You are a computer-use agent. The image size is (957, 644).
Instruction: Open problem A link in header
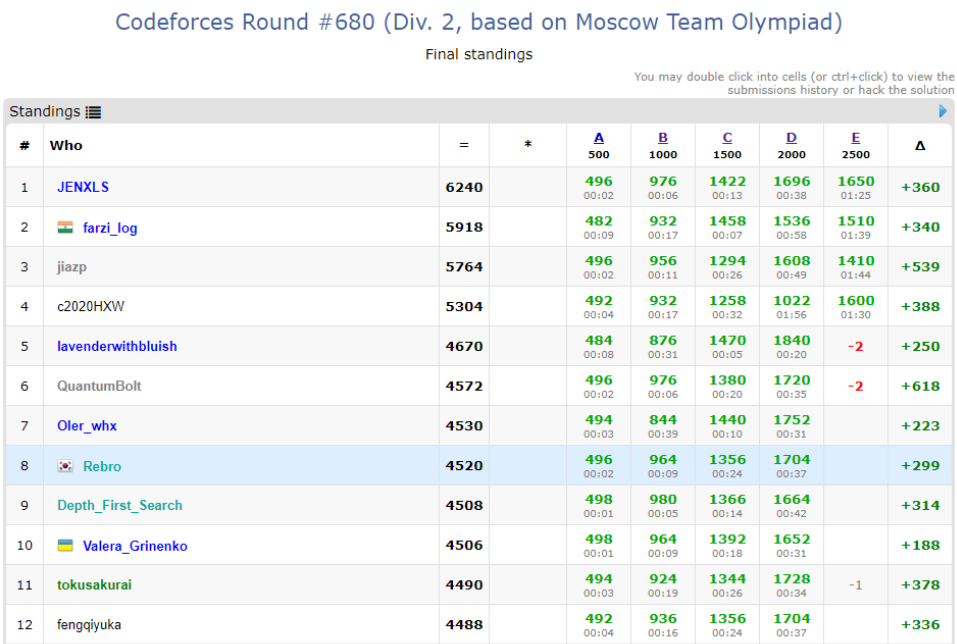pos(599,138)
